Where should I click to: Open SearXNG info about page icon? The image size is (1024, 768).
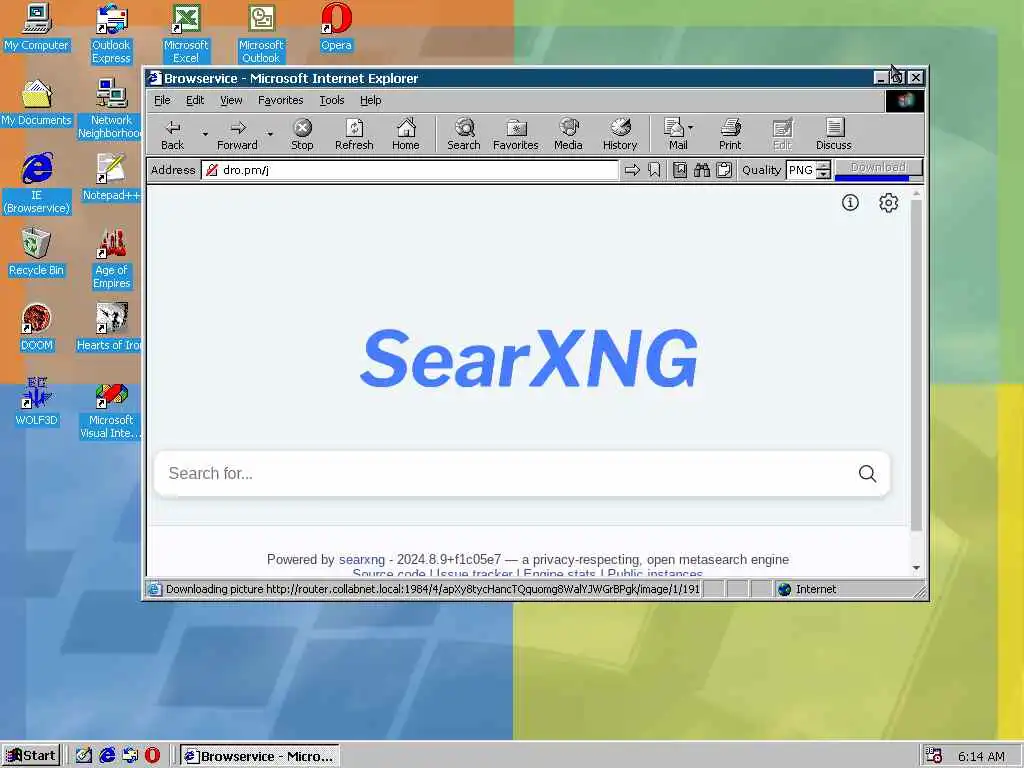[850, 203]
